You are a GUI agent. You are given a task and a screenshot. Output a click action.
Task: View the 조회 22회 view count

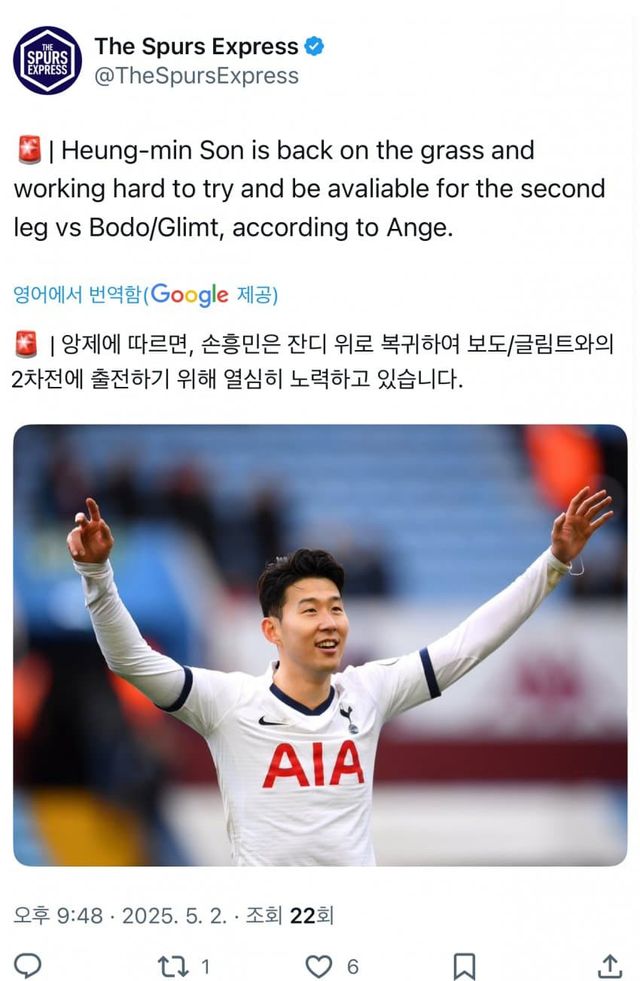(289, 916)
